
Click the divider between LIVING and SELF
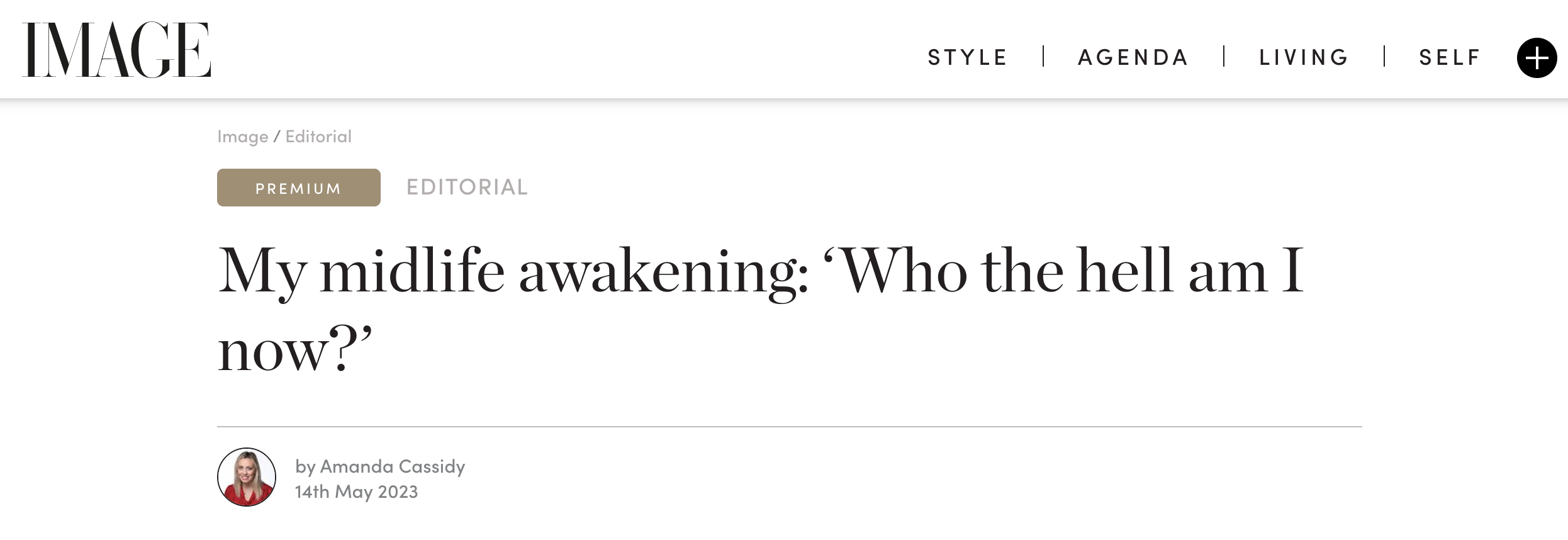click(1384, 56)
